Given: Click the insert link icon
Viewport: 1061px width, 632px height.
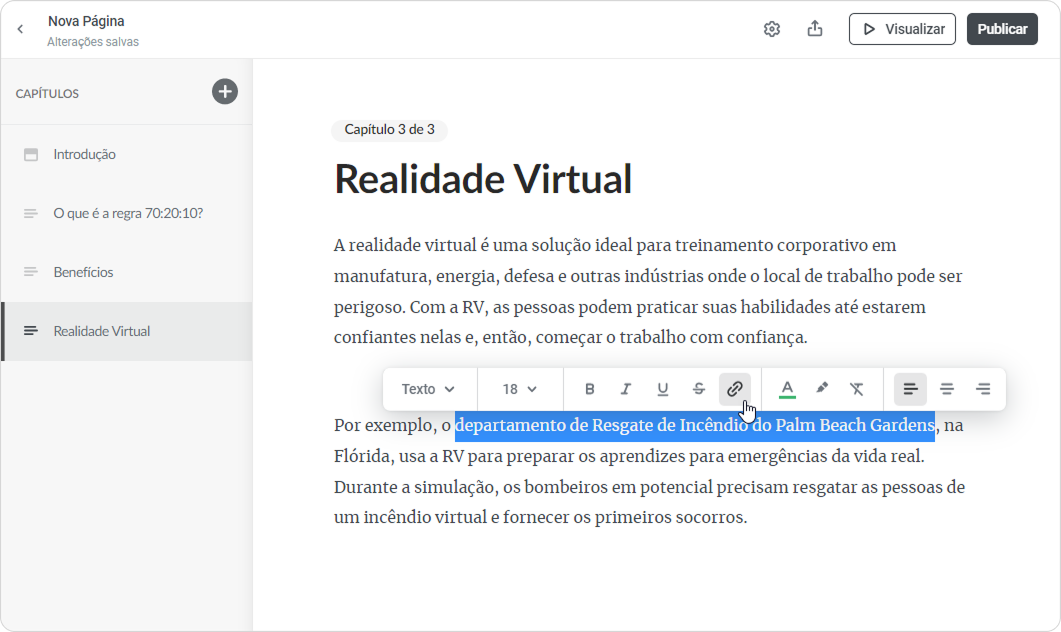Looking at the screenshot, I should 734,389.
